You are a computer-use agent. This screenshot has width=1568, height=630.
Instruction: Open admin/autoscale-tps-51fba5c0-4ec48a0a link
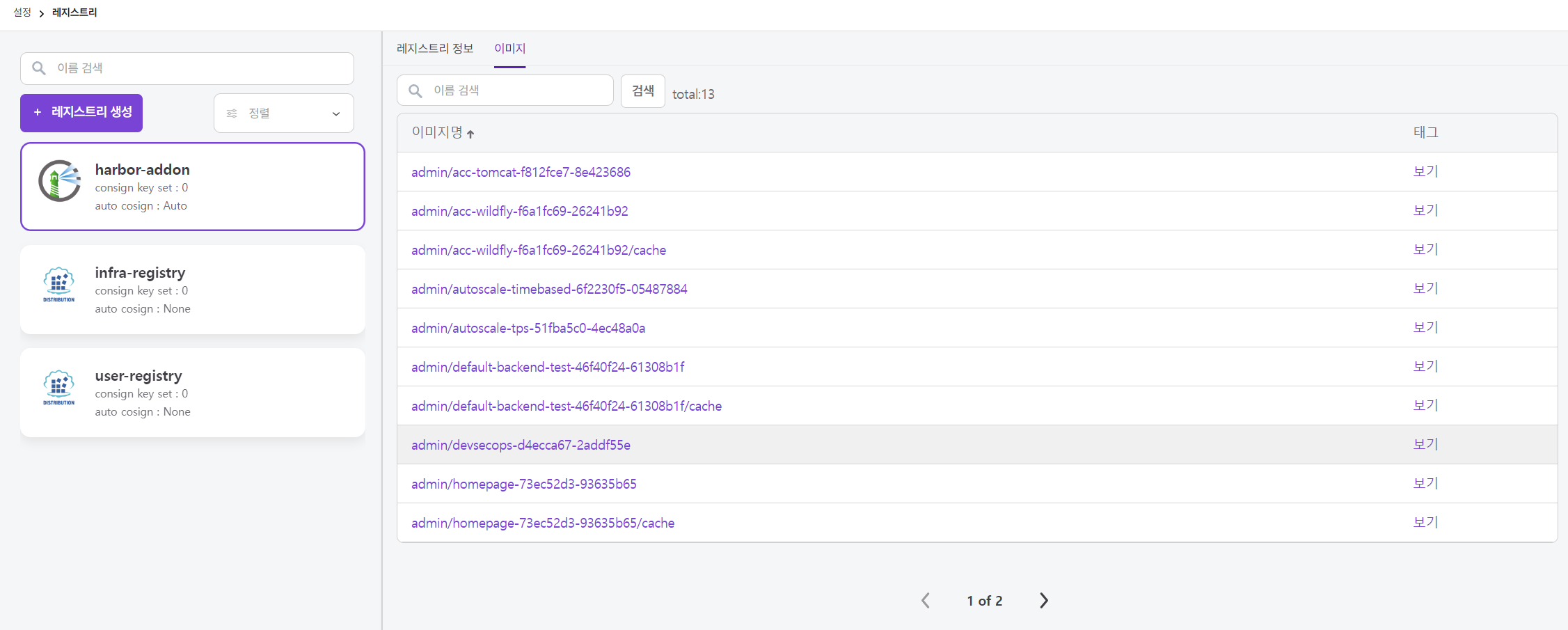[528, 328]
